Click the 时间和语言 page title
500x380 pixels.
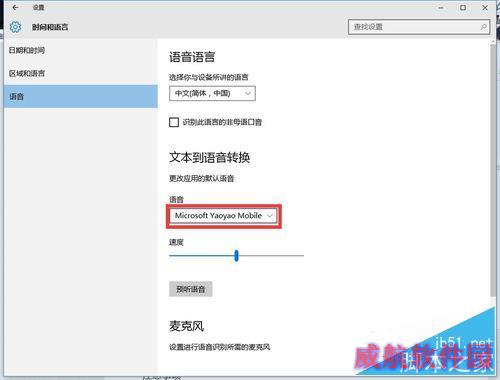point(50,27)
